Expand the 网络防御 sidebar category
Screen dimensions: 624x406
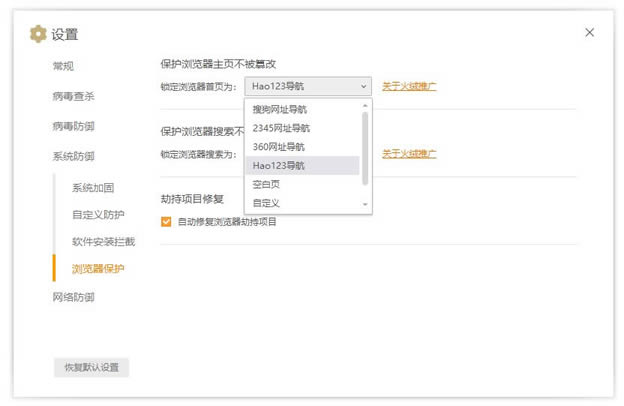point(73,297)
